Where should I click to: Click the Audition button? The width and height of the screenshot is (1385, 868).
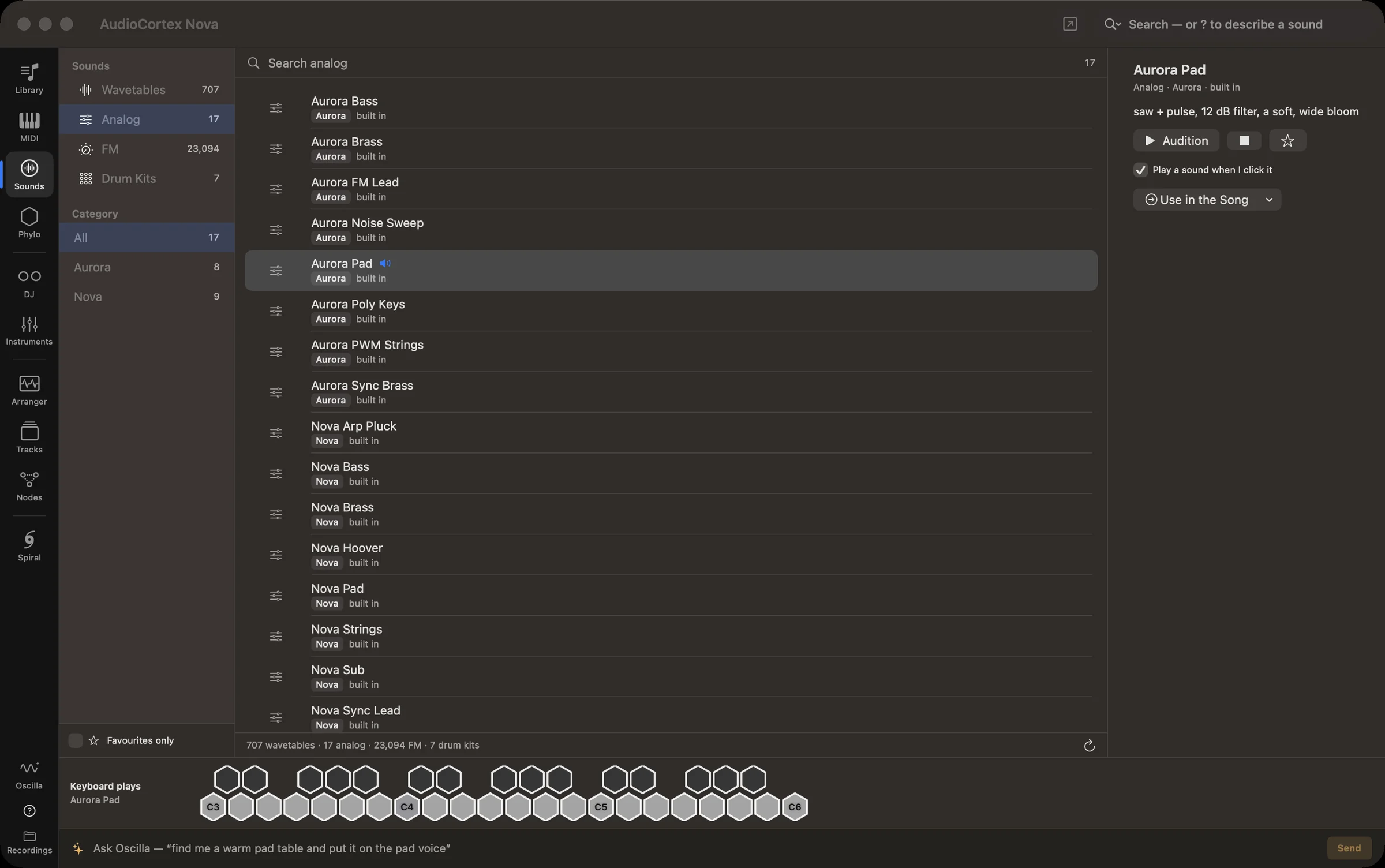pos(1176,141)
